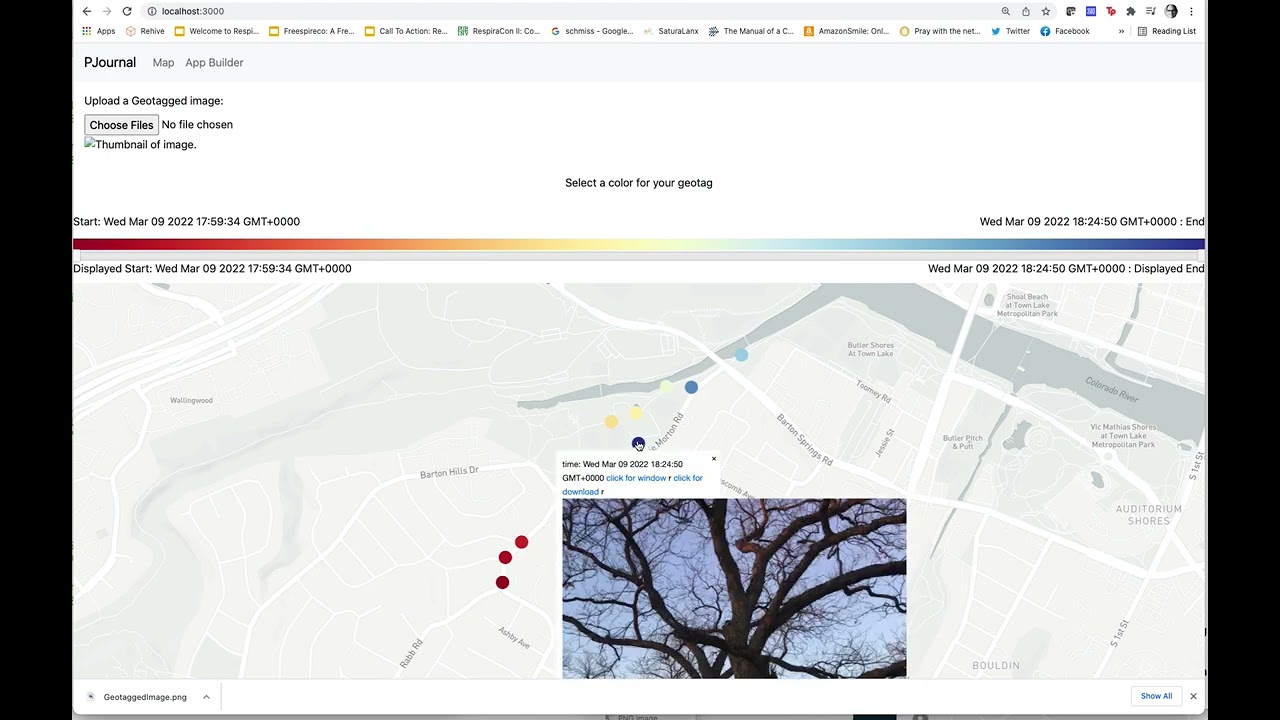This screenshot has width=1280, height=720.
Task: Click the Choose Files button
Action: click(121, 125)
